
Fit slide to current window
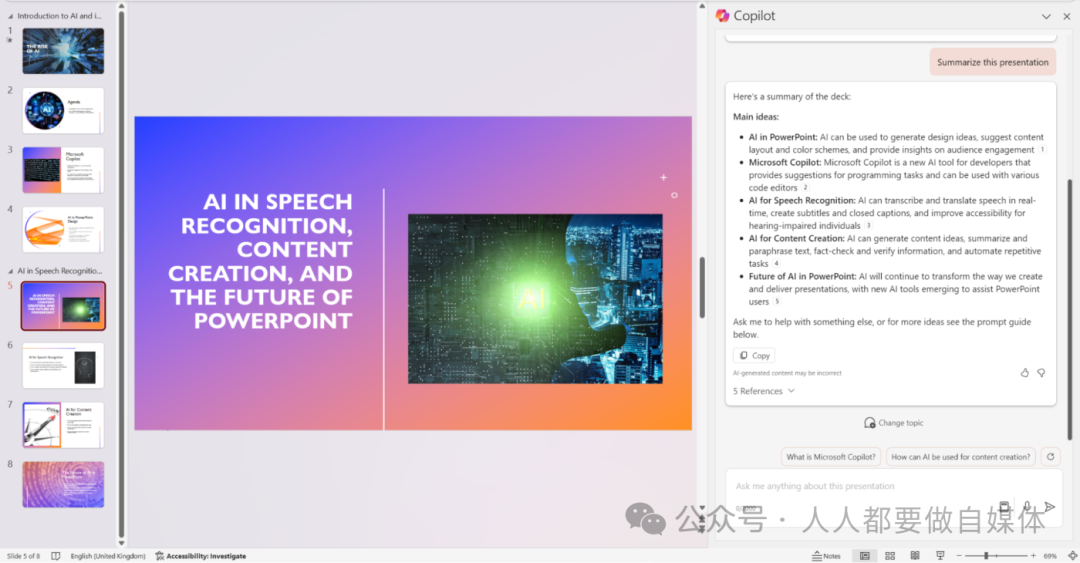coord(1072,555)
